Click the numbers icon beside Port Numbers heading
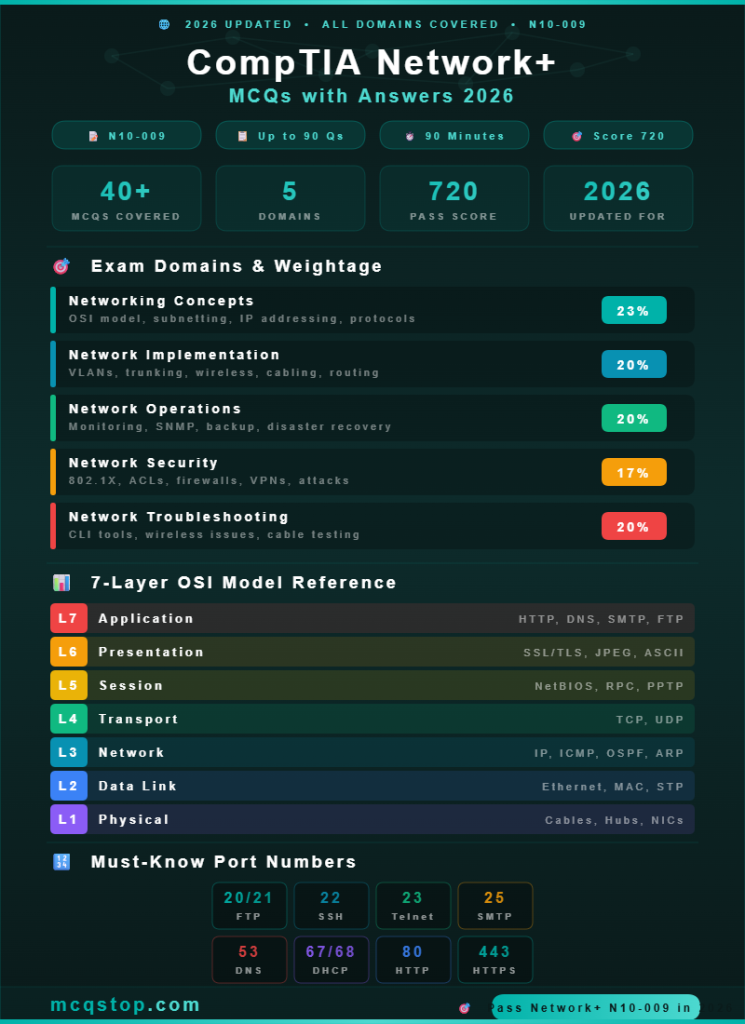This screenshot has width=745, height=1024. tap(61, 862)
